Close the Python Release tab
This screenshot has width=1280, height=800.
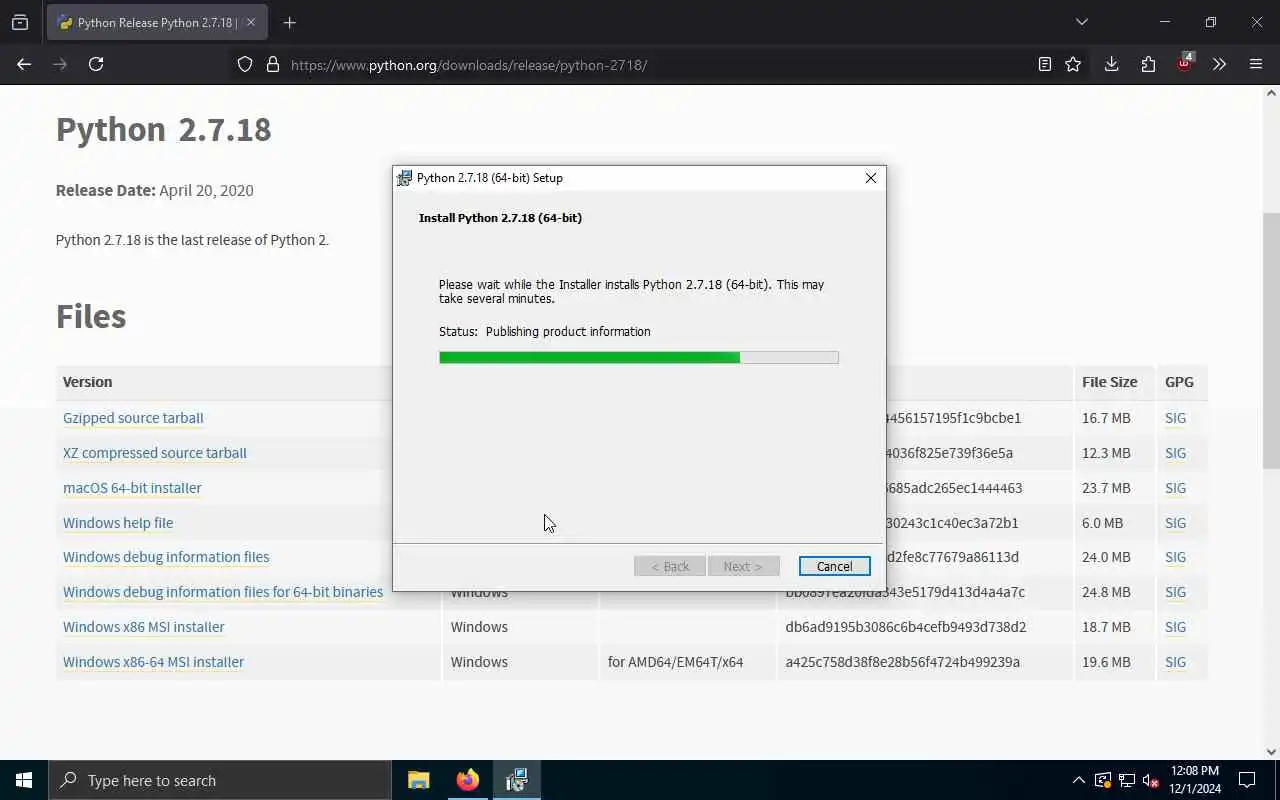click(251, 22)
